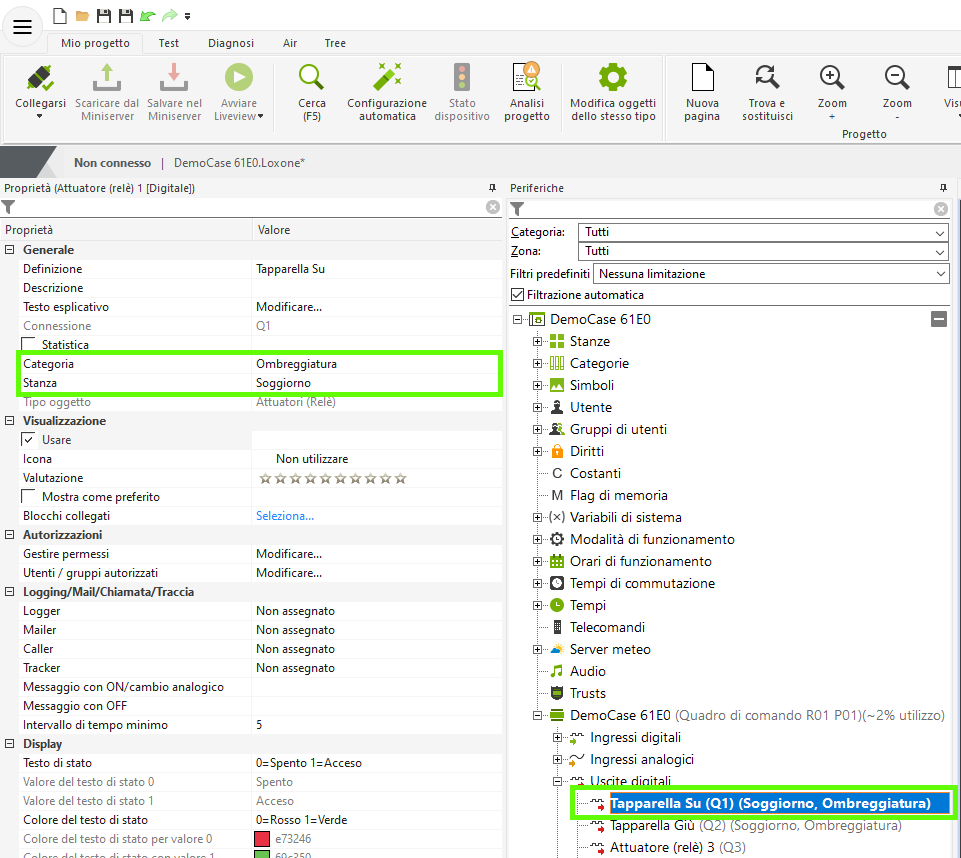961x858 pixels.
Task: Expand the Stanze tree node
Action: coord(538,342)
